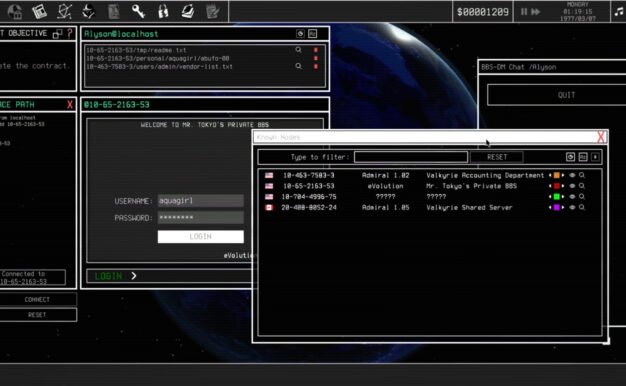626x386 pixels.
Task: Toggle visibility of Valkyrie Shared Server node
Action: (x=572, y=208)
